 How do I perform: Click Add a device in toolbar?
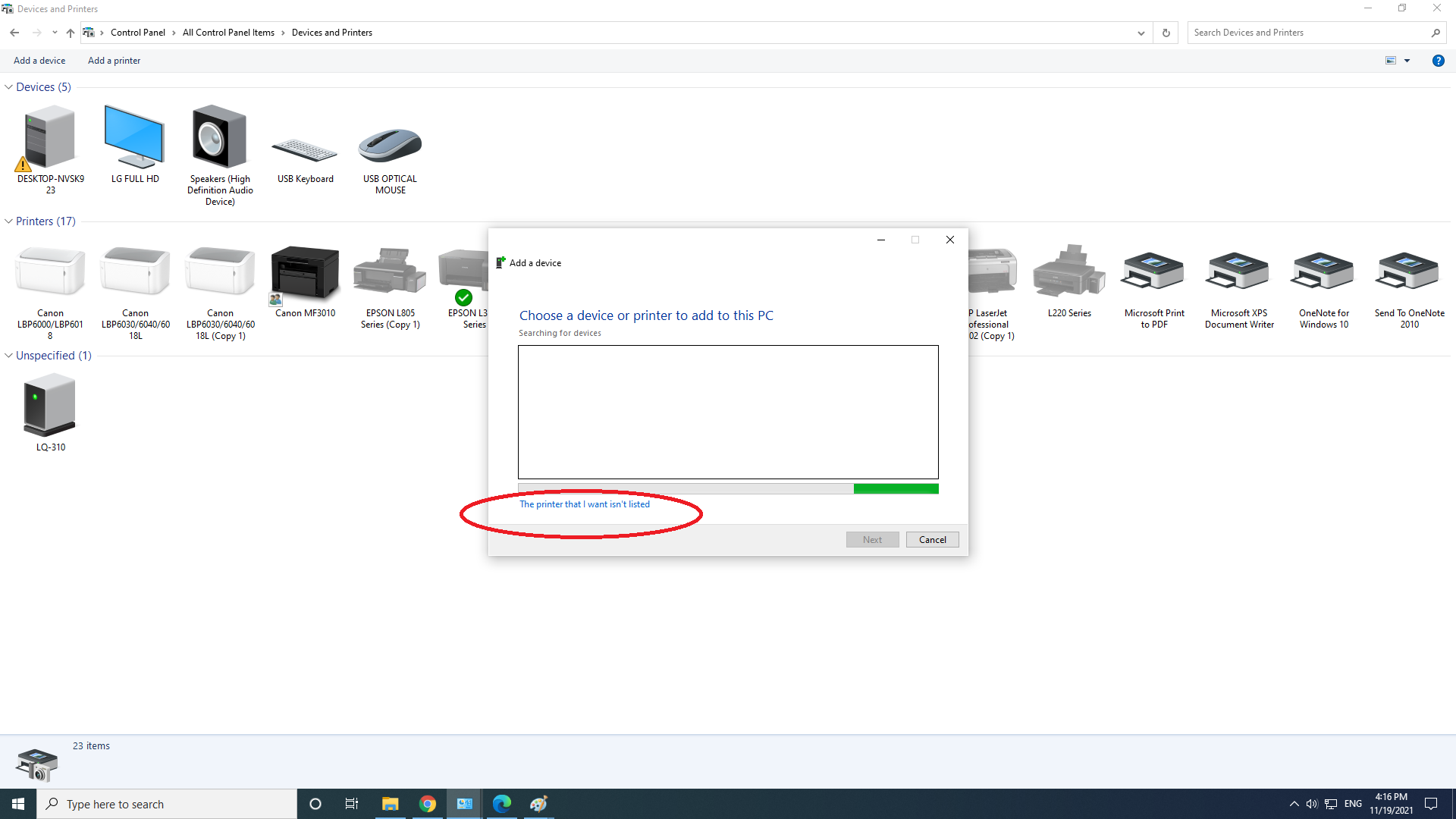[39, 61]
